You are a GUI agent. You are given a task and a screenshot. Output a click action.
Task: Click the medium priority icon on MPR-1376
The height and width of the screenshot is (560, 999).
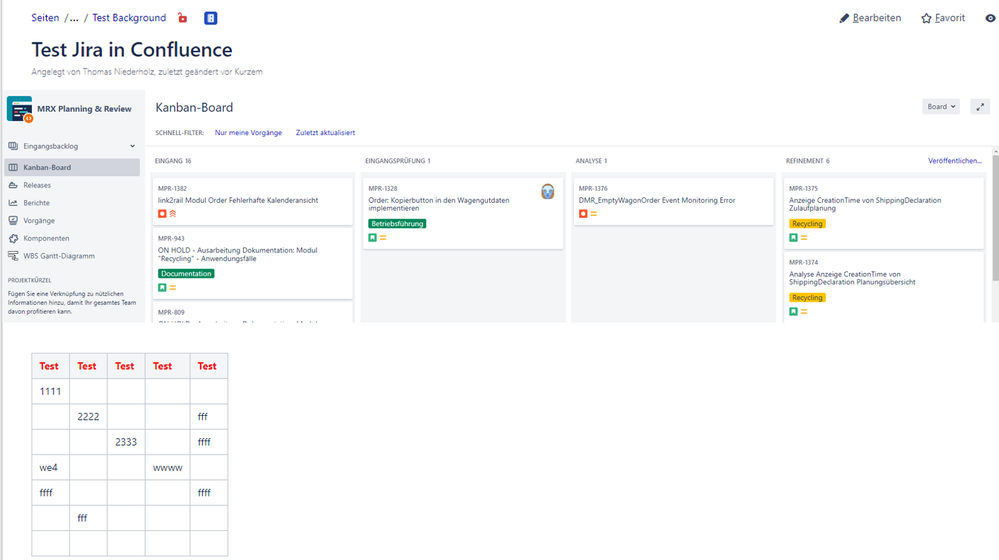pyautogui.click(x=593, y=214)
